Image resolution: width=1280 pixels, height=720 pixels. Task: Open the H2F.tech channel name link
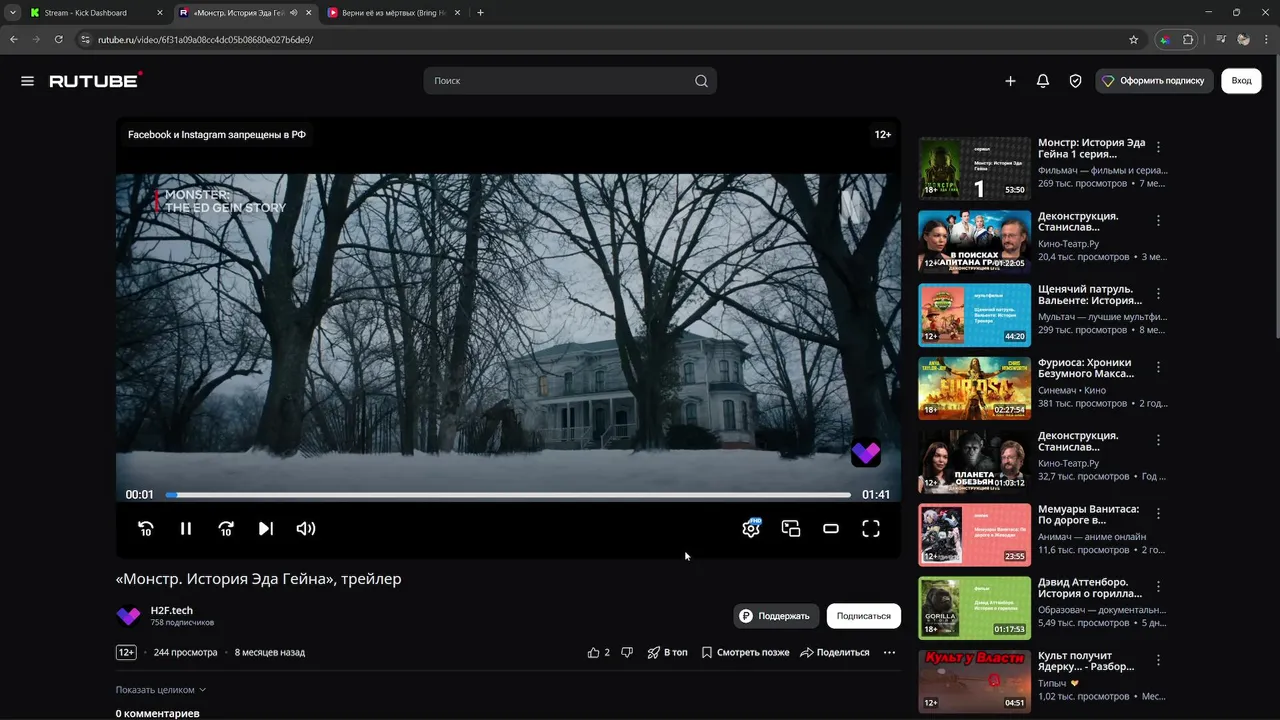[171, 610]
